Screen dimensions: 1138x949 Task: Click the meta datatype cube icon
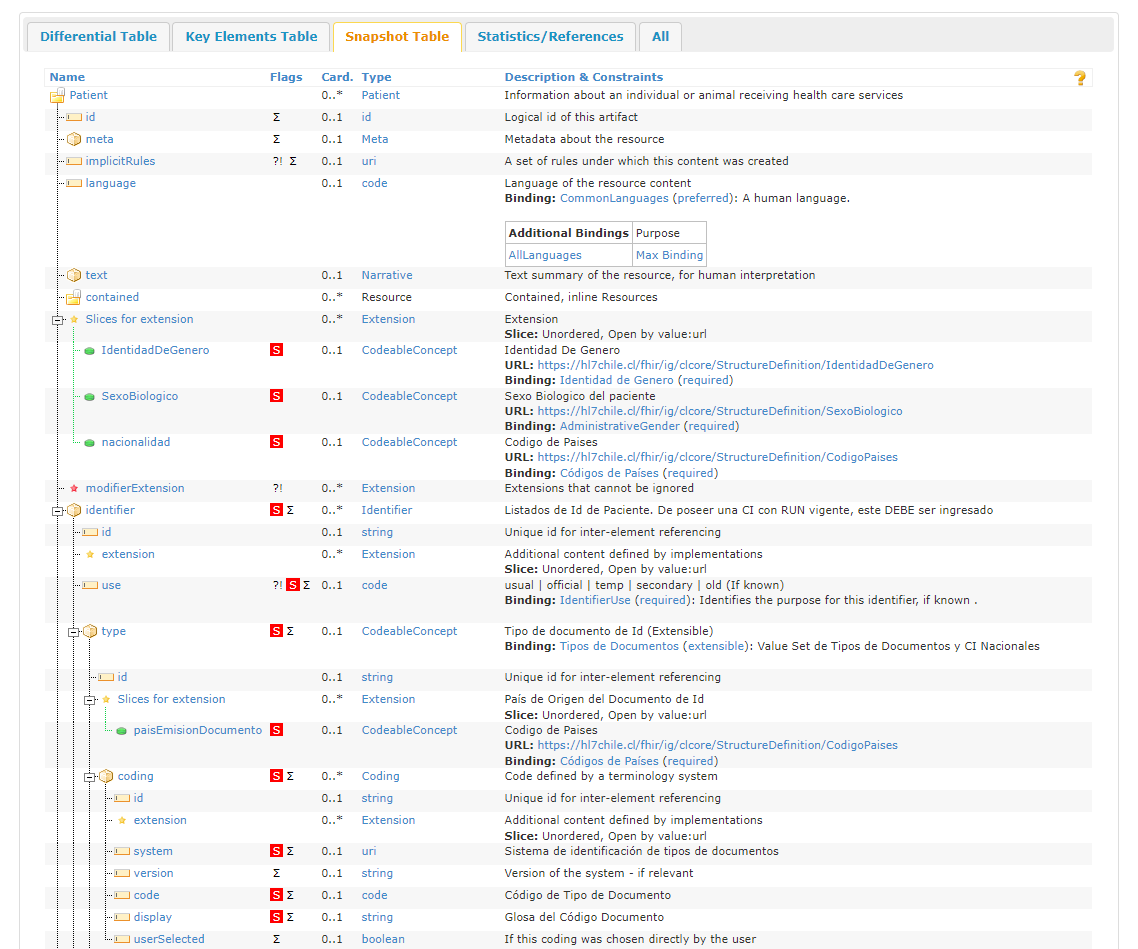74,140
